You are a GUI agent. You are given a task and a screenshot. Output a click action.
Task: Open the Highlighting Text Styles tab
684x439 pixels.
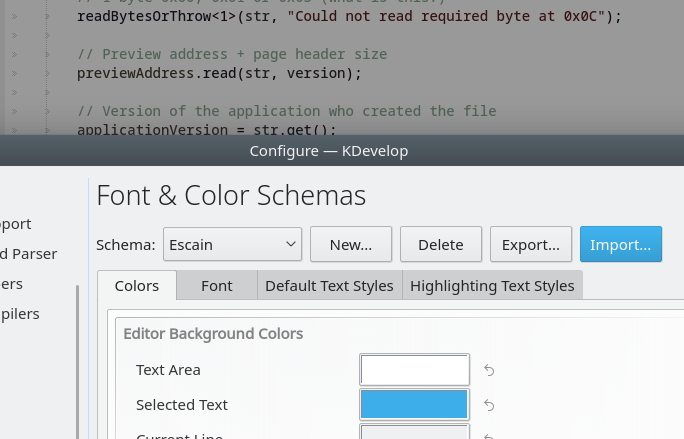click(492, 286)
